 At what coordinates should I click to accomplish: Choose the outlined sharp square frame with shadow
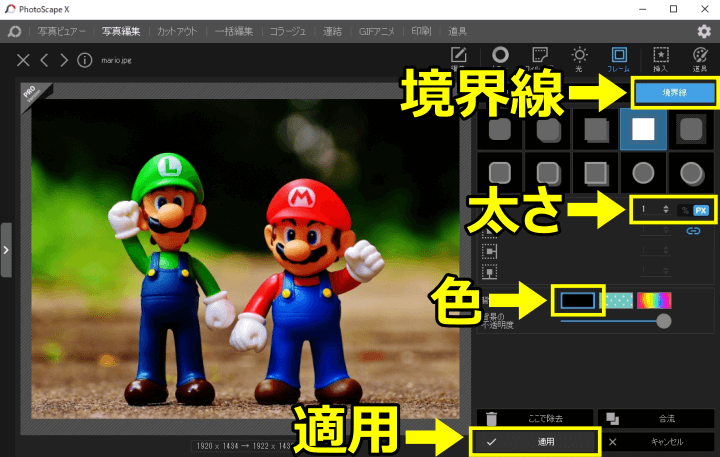tap(596, 173)
